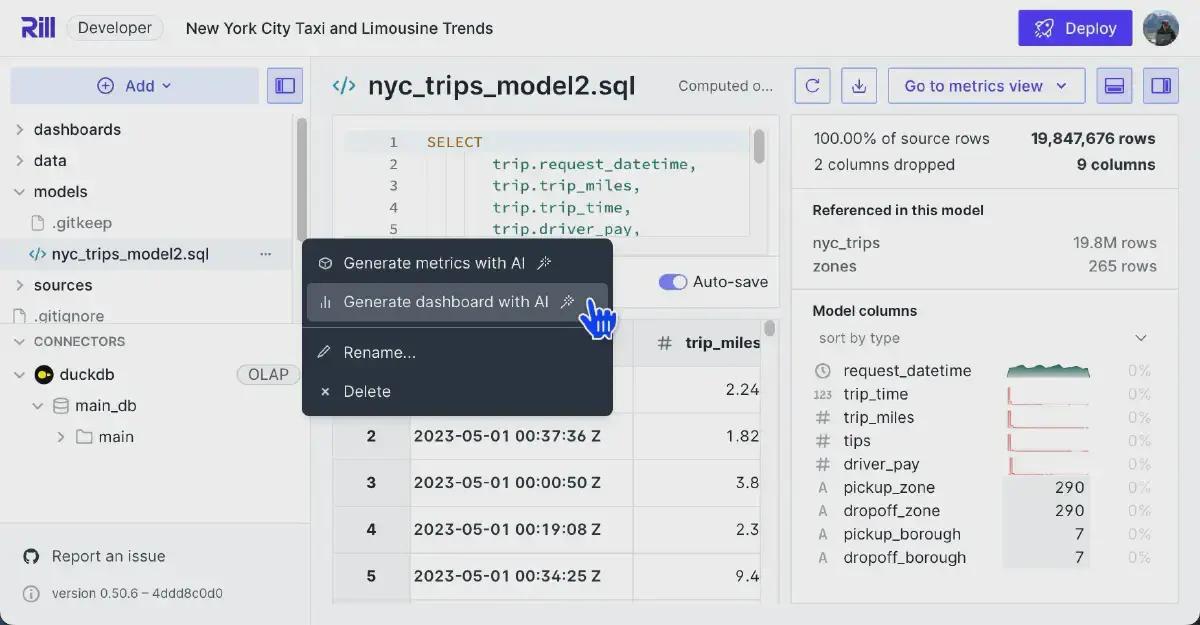Screen dimensions: 1200x625
Task: Collapse the main_db database
Action: tap(38, 406)
